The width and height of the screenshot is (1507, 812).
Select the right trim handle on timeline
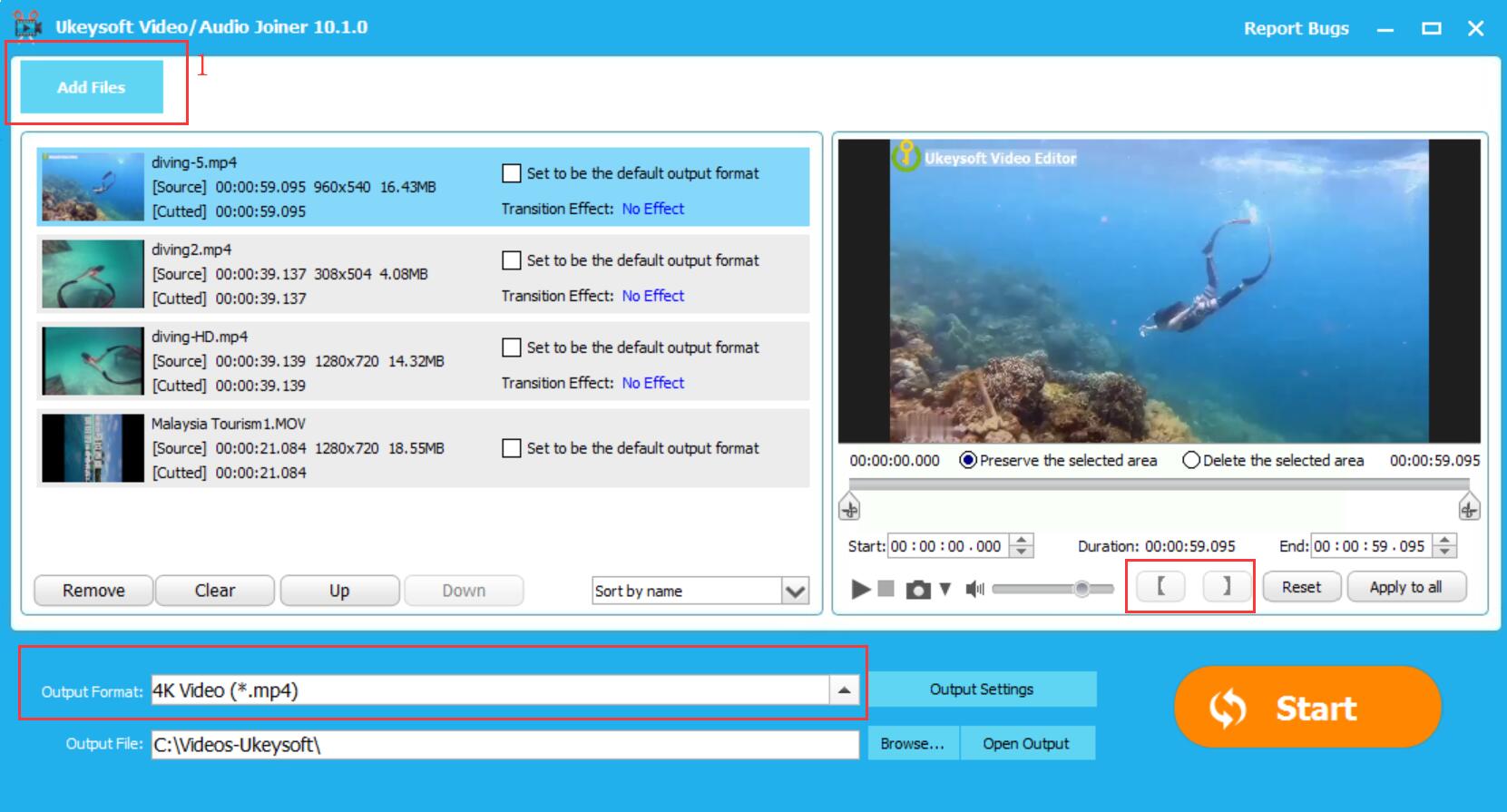click(x=1469, y=508)
